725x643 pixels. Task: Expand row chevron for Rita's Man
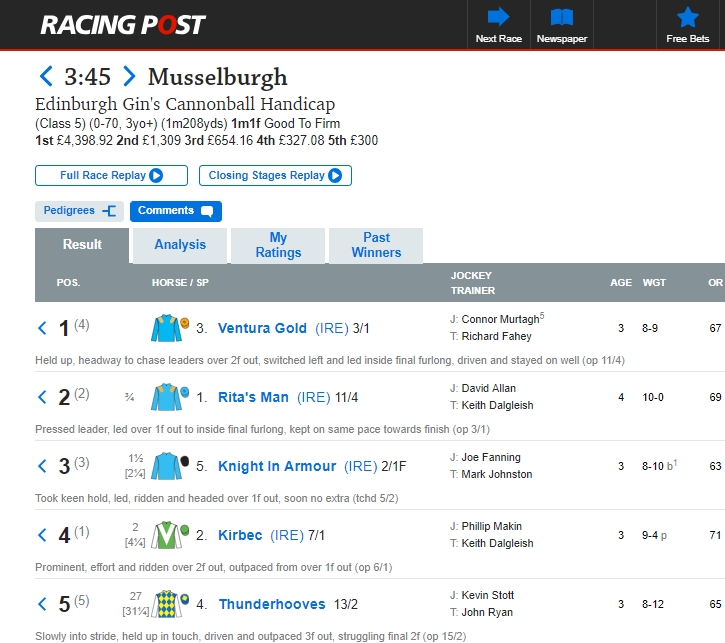[42, 397]
